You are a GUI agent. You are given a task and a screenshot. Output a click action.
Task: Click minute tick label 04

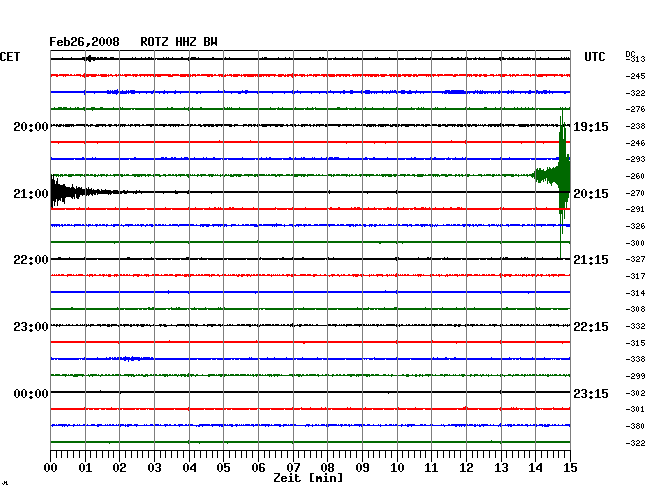point(189,468)
